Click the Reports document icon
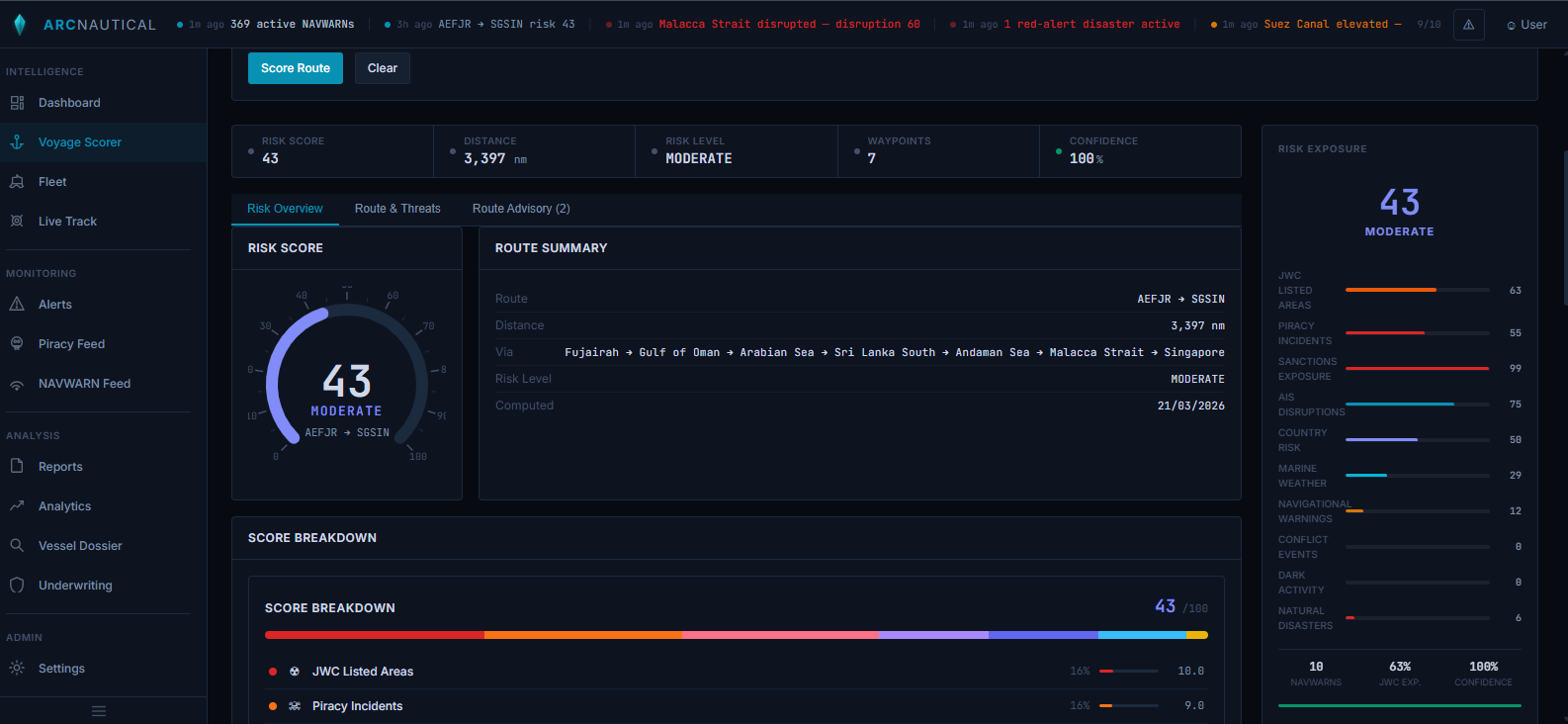The width and height of the screenshot is (1568, 724). [x=17, y=467]
